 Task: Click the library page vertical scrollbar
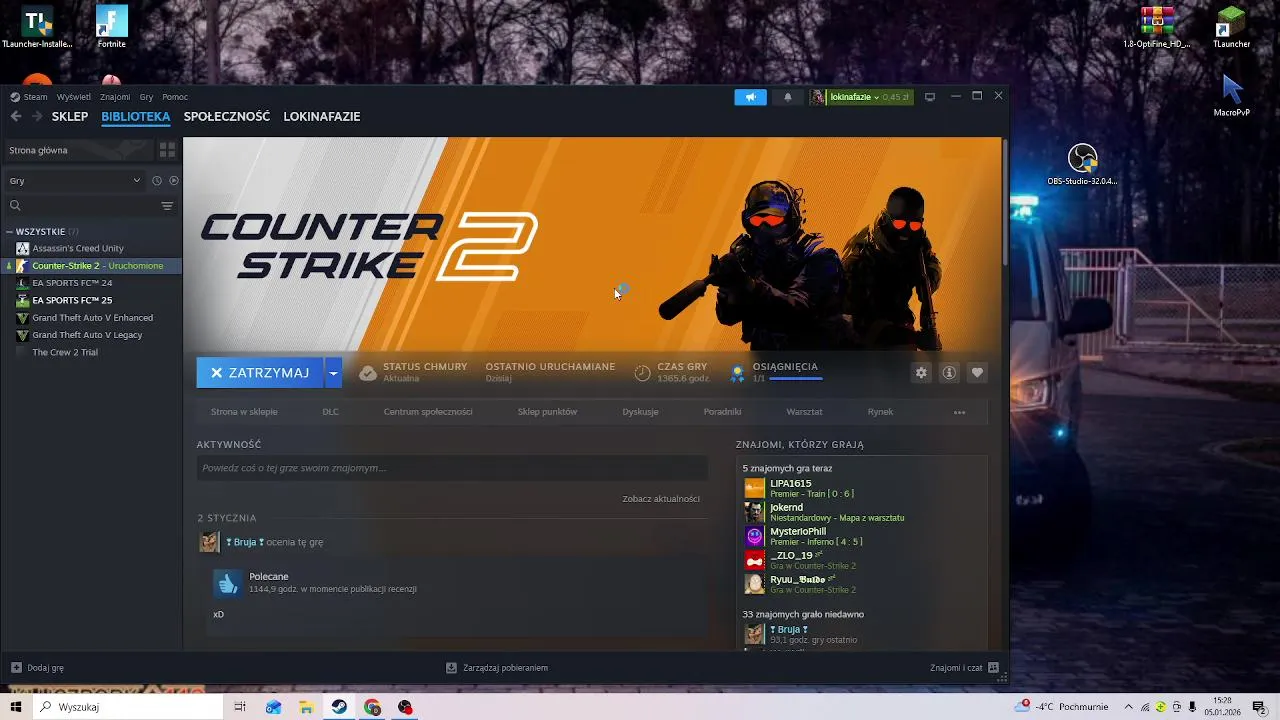click(1005, 203)
